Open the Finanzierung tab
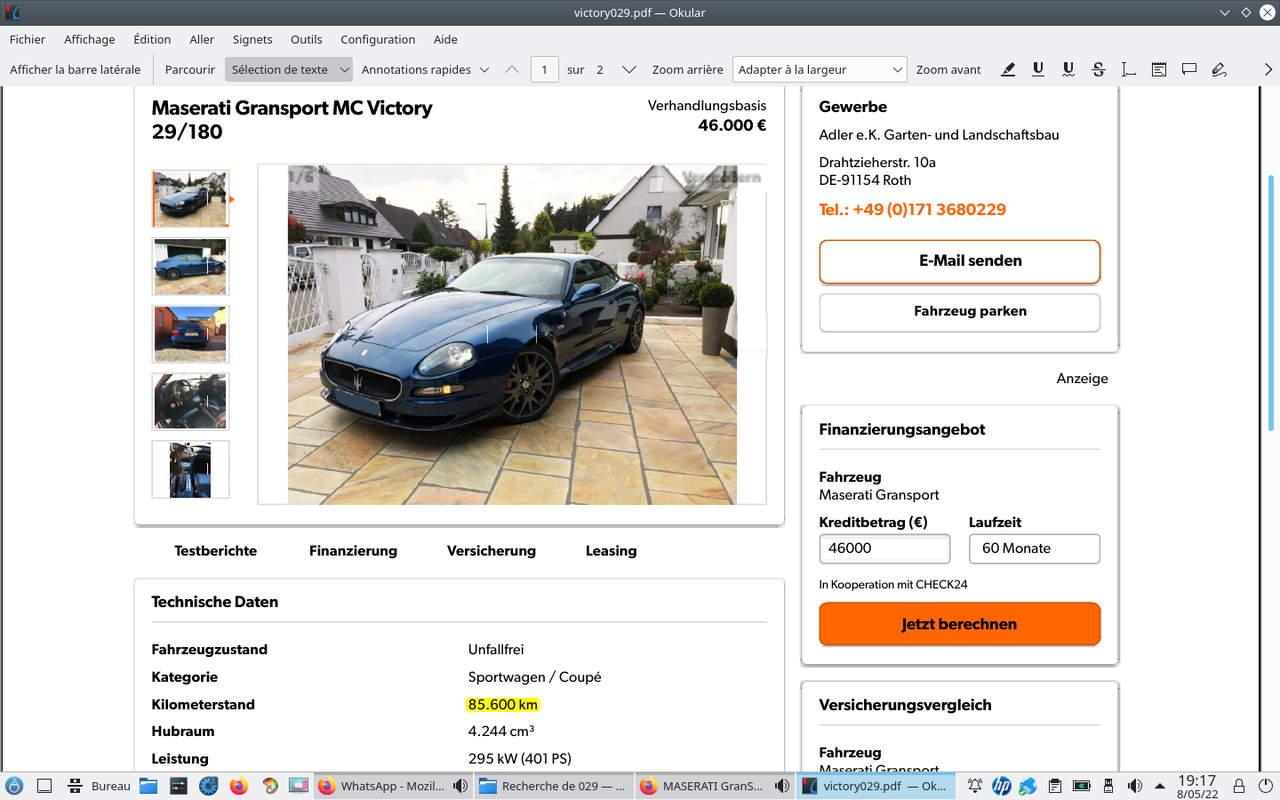Screen dimensions: 1280x800 point(353,551)
